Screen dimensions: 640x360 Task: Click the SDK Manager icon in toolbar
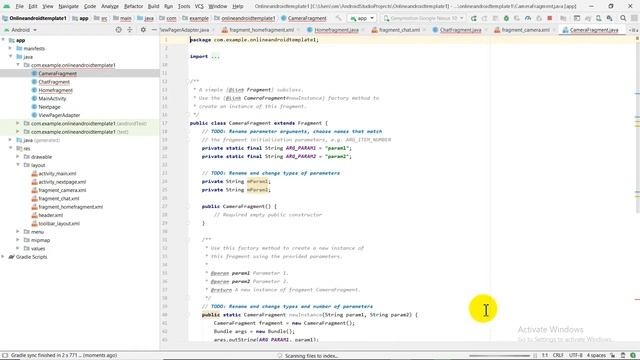tap(609, 18)
